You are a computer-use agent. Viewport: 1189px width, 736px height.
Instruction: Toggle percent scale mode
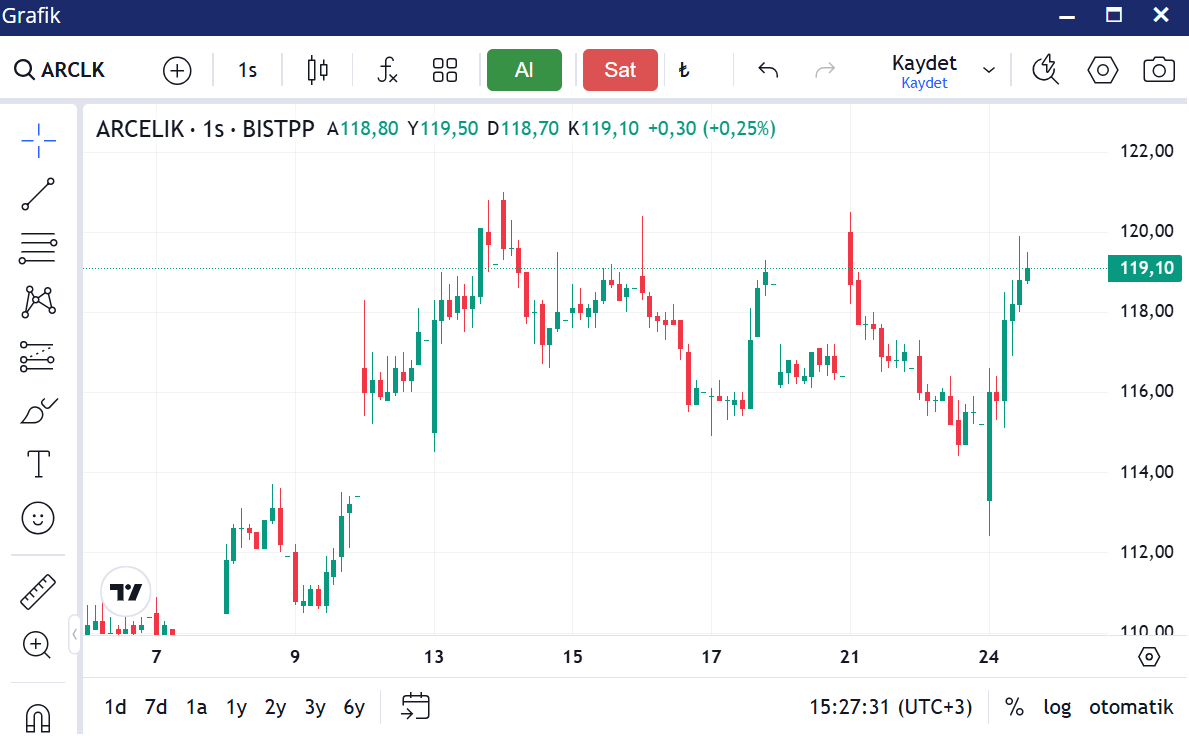click(x=1015, y=707)
